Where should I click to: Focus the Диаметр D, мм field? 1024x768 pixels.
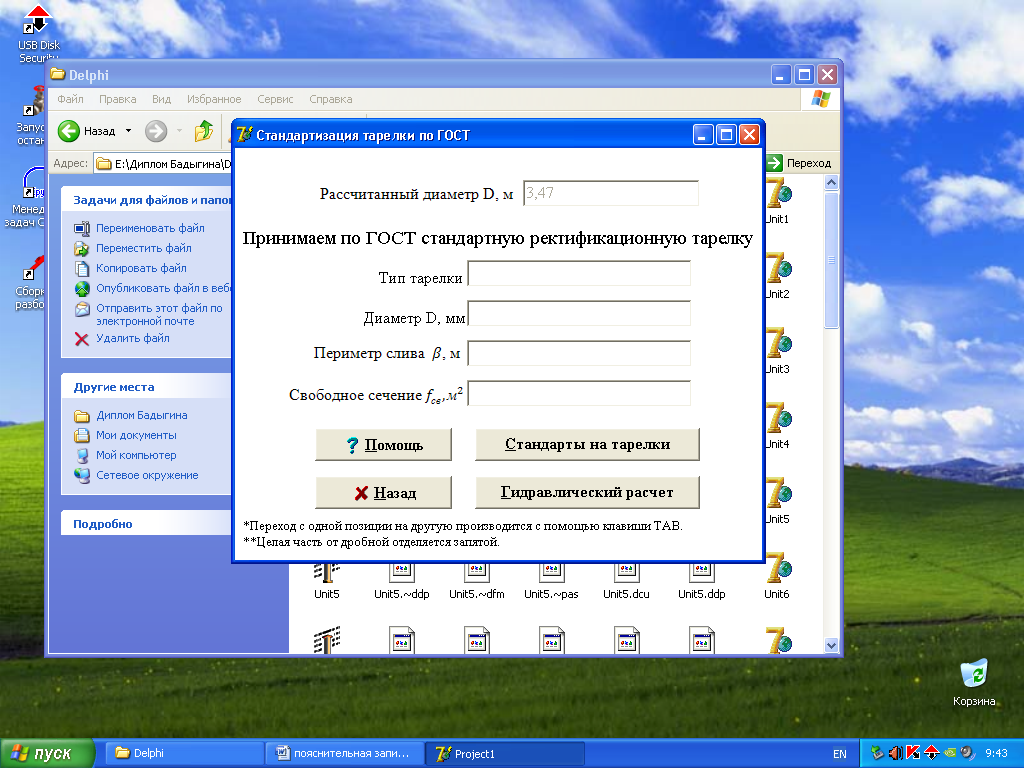pos(579,313)
